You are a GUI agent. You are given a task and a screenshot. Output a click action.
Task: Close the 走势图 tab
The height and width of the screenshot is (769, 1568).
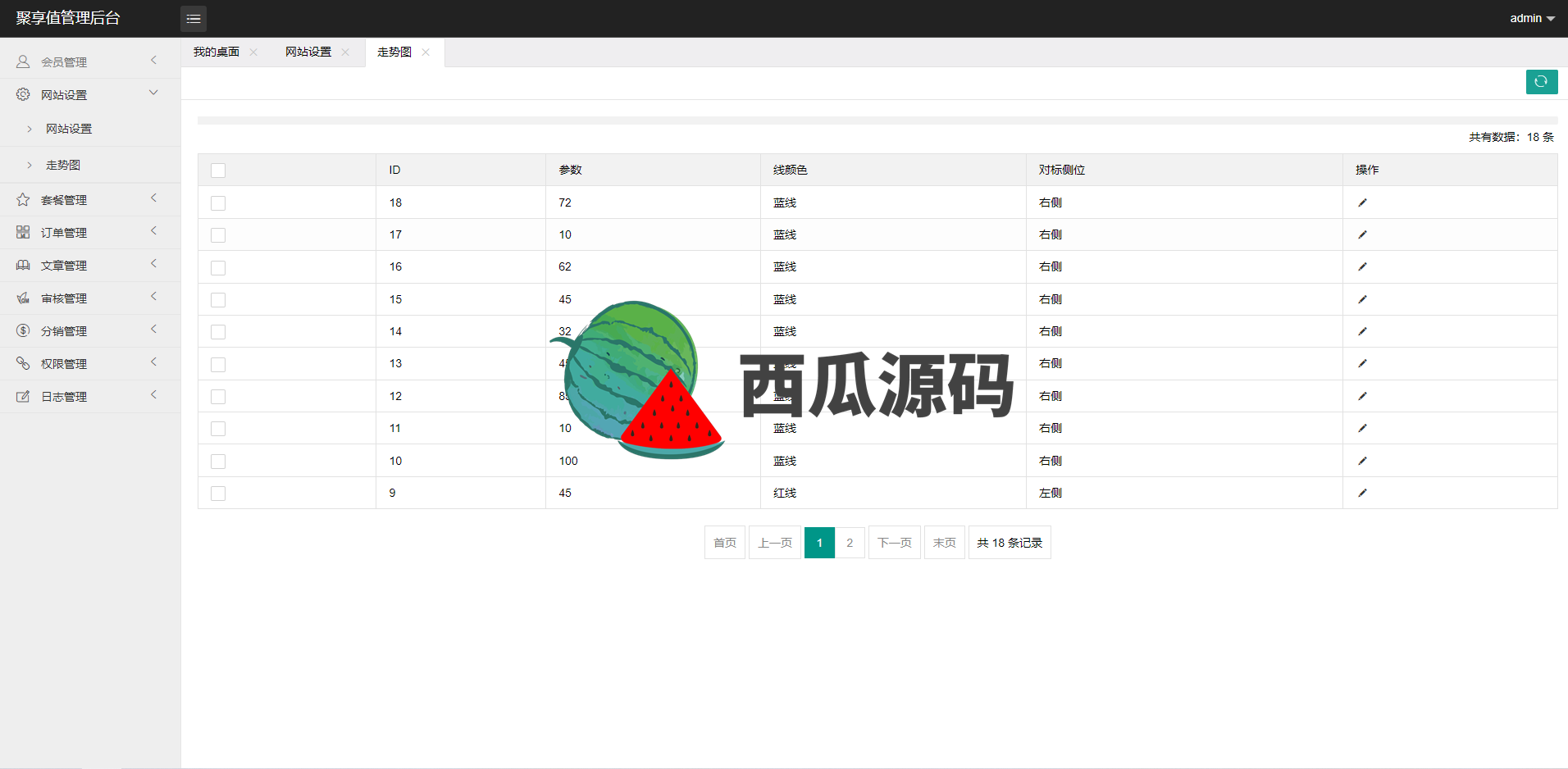pyautogui.click(x=426, y=52)
